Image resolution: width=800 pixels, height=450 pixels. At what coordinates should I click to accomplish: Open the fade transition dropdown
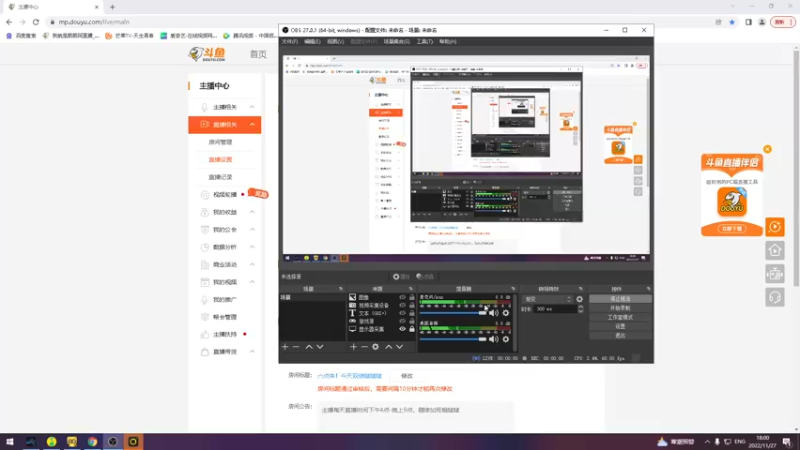pyautogui.click(x=548, y=299)
